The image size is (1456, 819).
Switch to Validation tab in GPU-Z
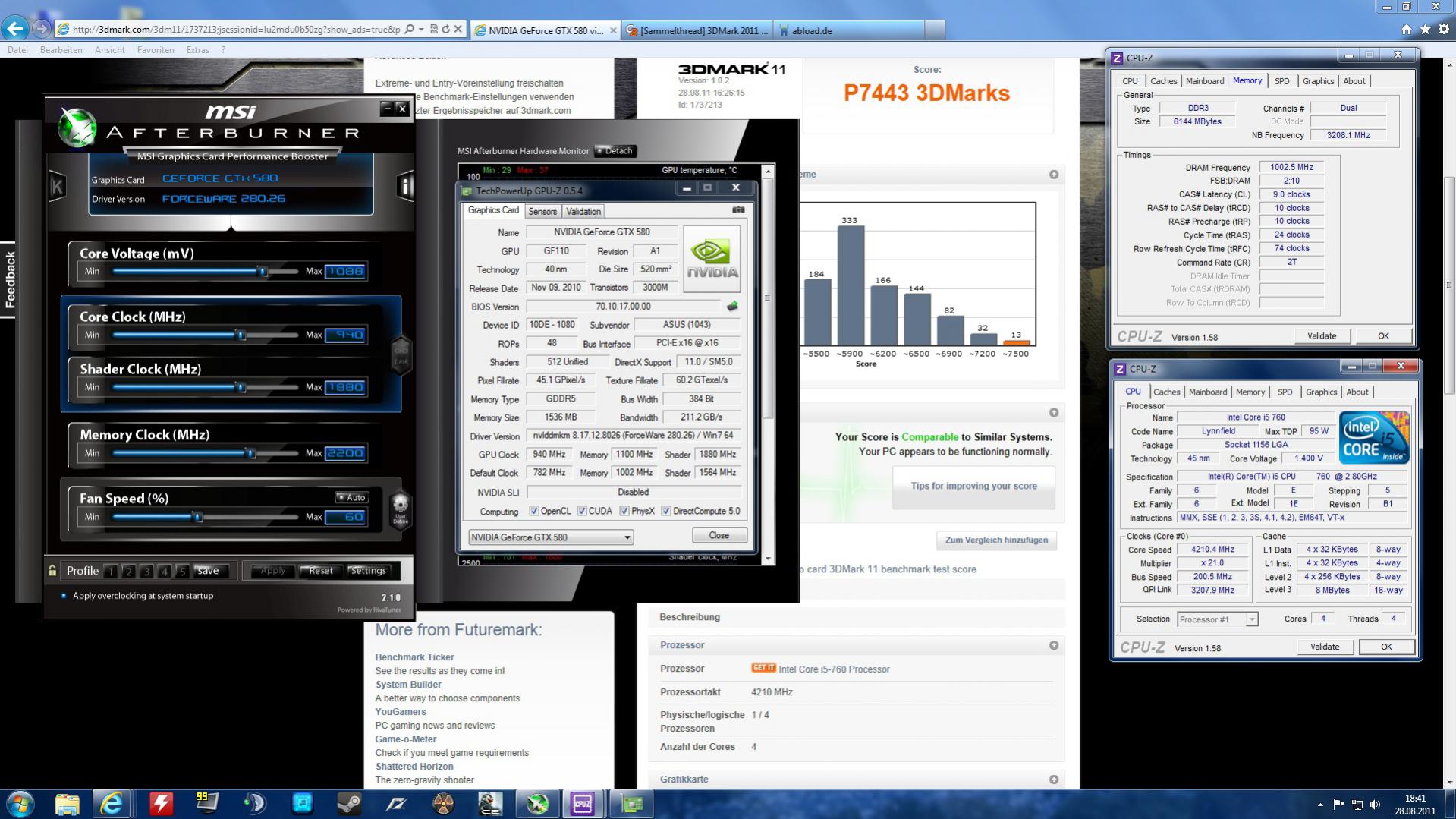pyautogui.click(x=583, y=212)
